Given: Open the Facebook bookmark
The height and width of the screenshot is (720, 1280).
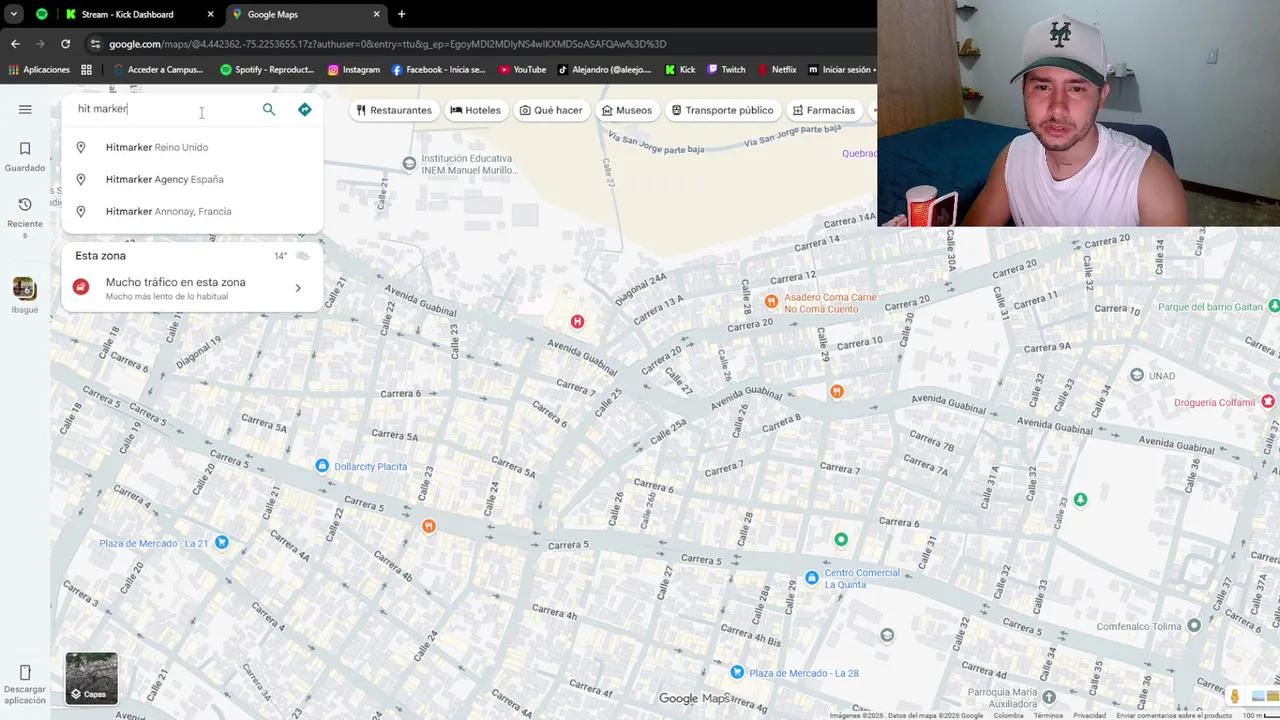Looking at the screenshot, I should point(439,70).
